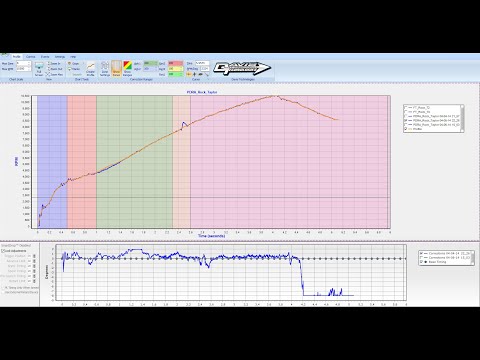Click the Davis Technologies logo
Screen dimensions: 480x360
tap(242, 68)
